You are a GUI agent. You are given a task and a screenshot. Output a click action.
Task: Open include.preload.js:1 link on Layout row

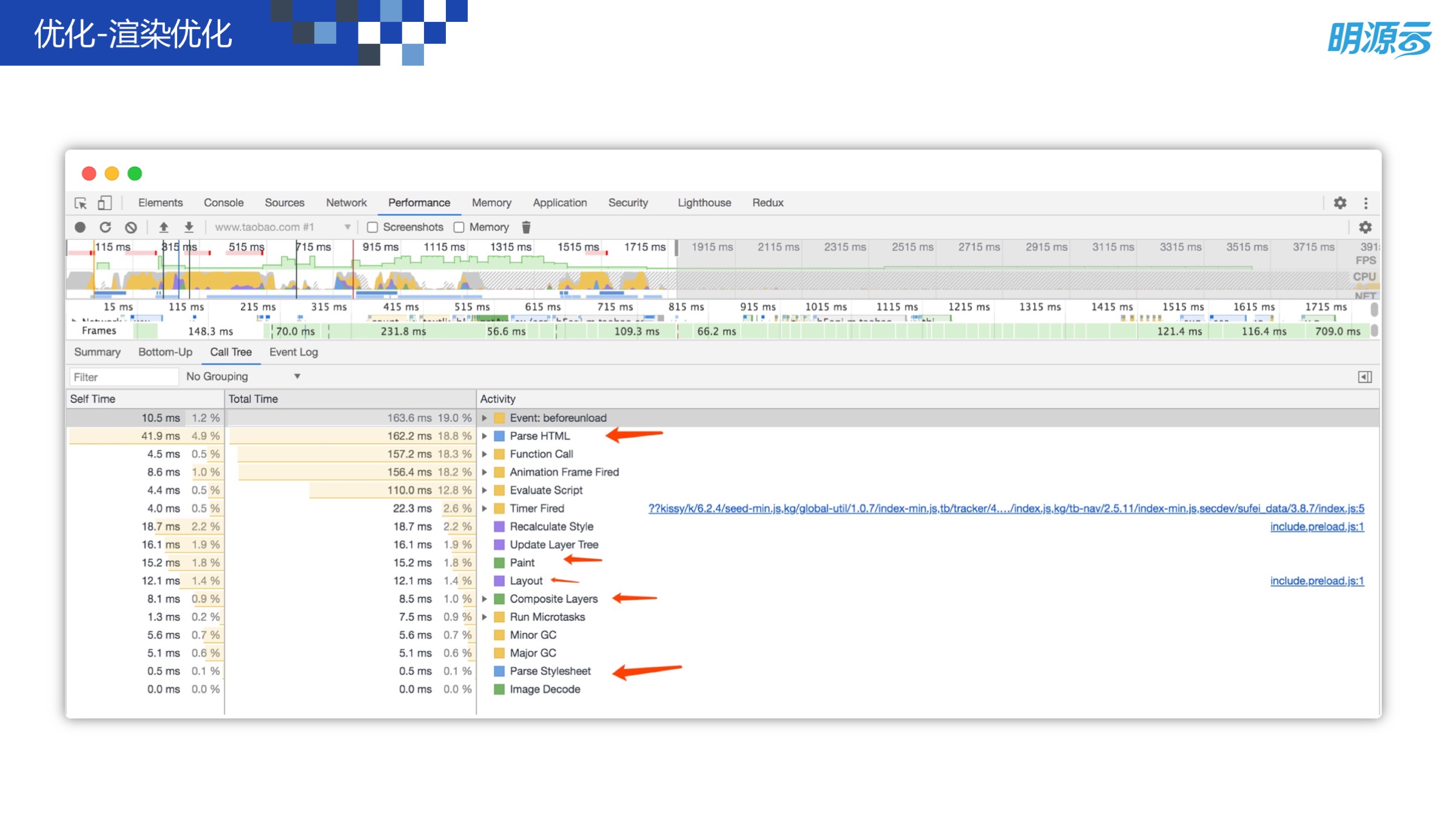1317,581
